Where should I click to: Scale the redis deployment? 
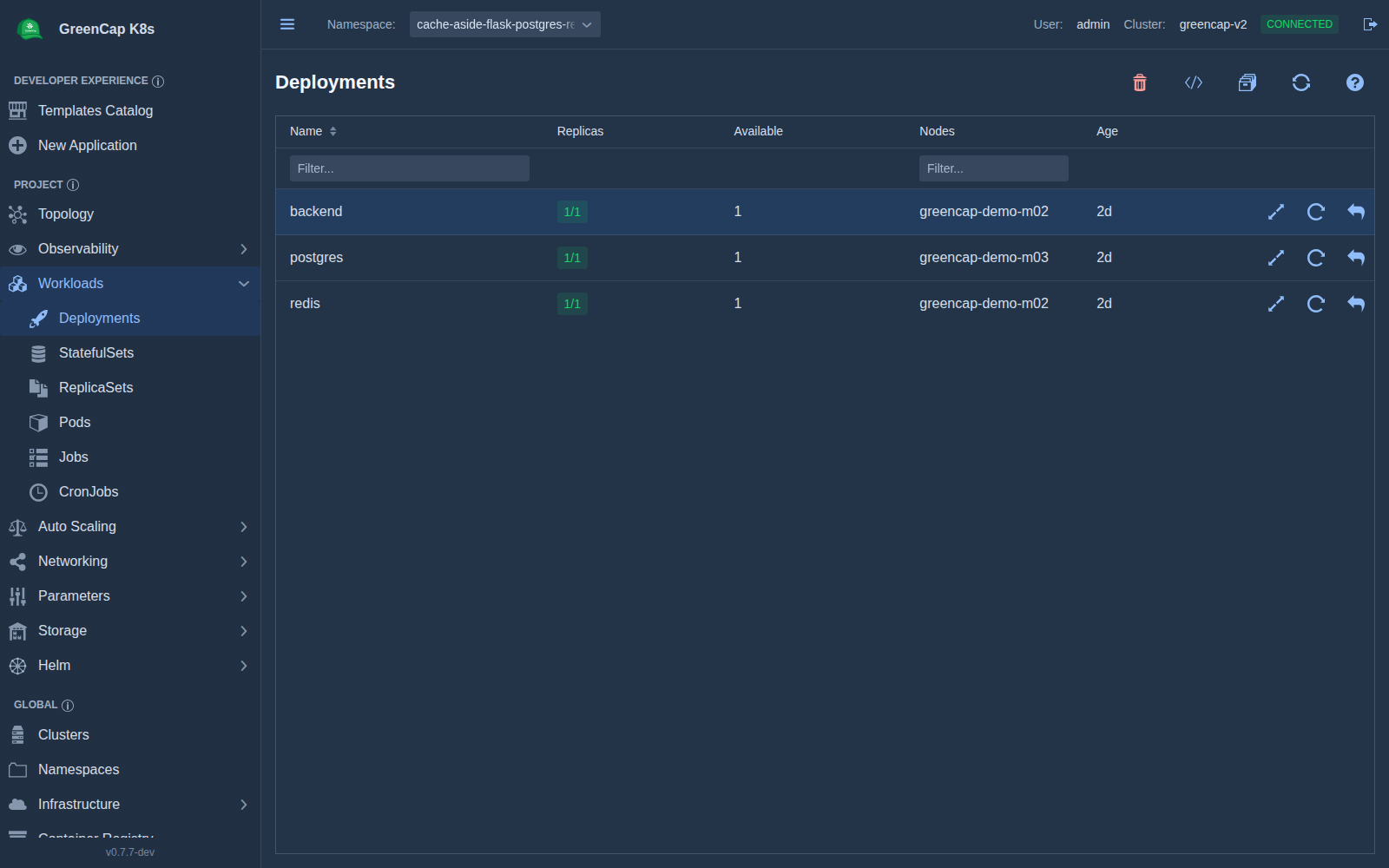(x=1276, y=304)
